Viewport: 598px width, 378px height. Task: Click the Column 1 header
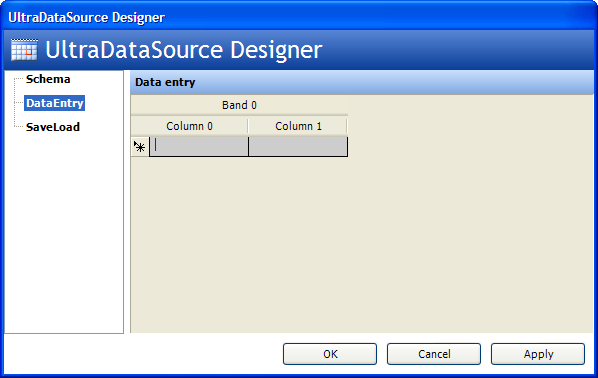pyautogui.click(x=298, y=126)
